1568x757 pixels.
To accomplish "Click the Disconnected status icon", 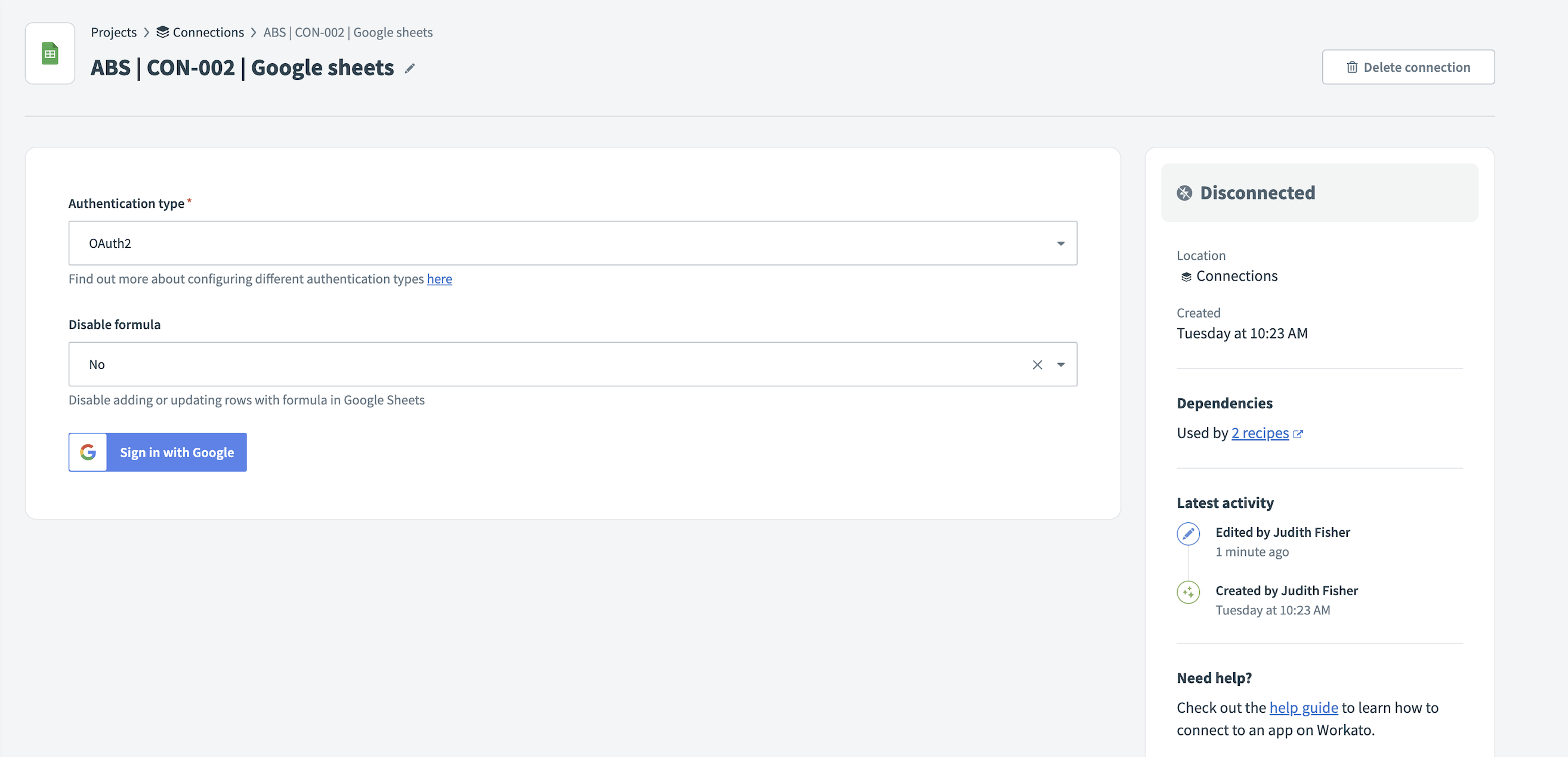I will pyautogui.click(x=1183, y=193).
